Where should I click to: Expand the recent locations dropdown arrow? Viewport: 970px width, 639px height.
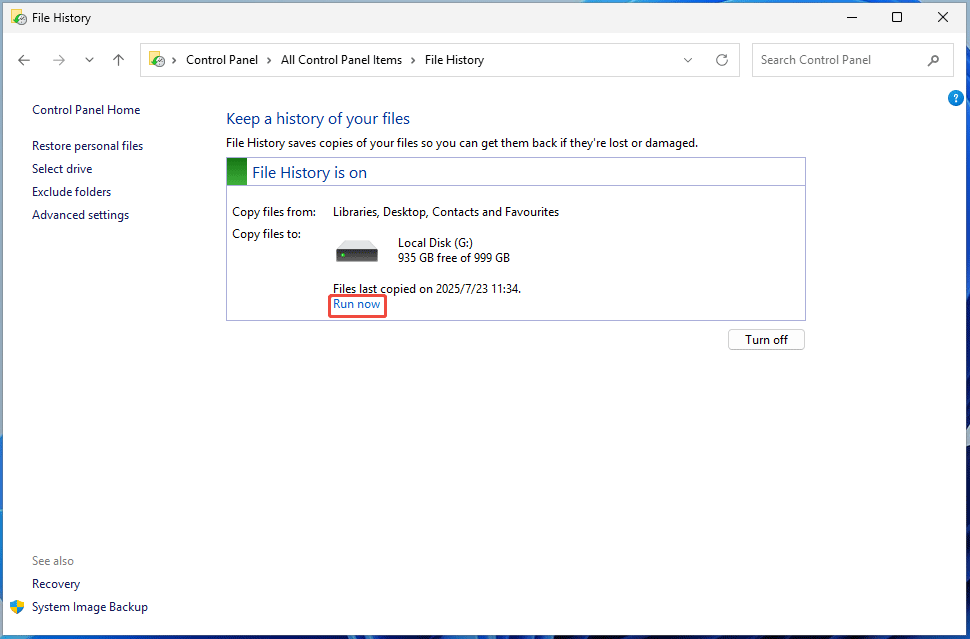(x=88, y=60)
